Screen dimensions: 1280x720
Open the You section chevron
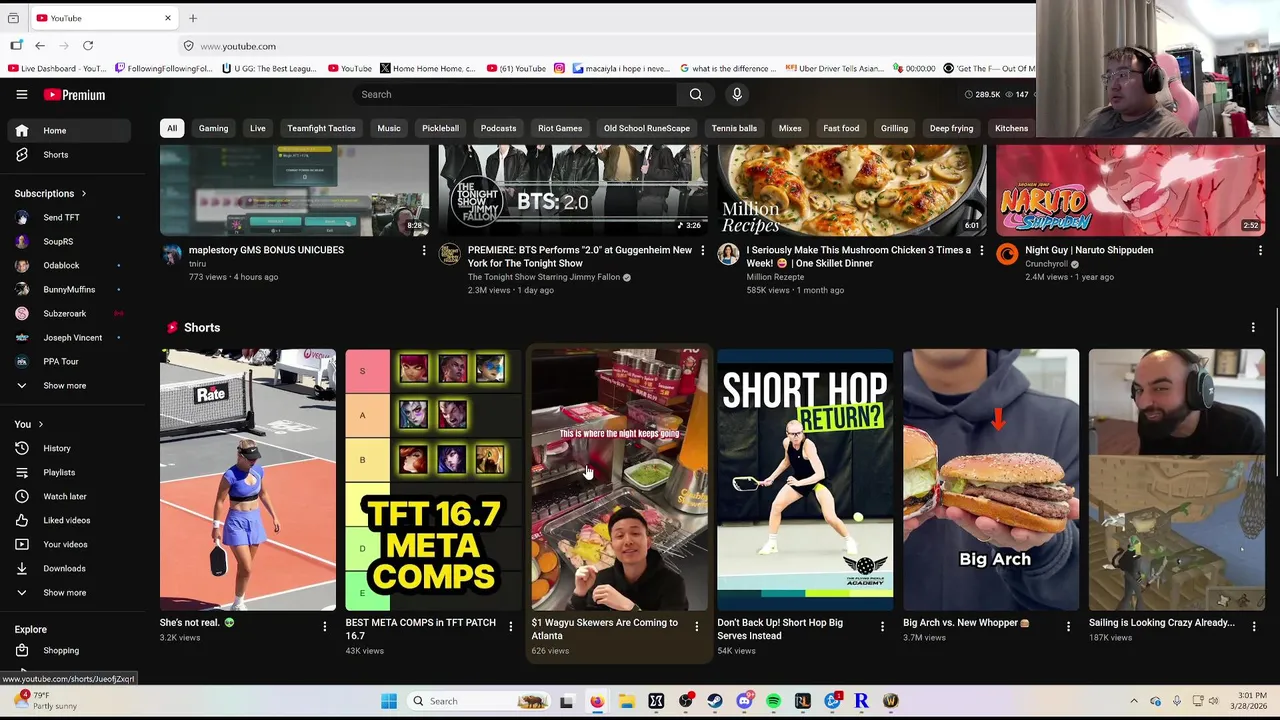coord(41,424)
